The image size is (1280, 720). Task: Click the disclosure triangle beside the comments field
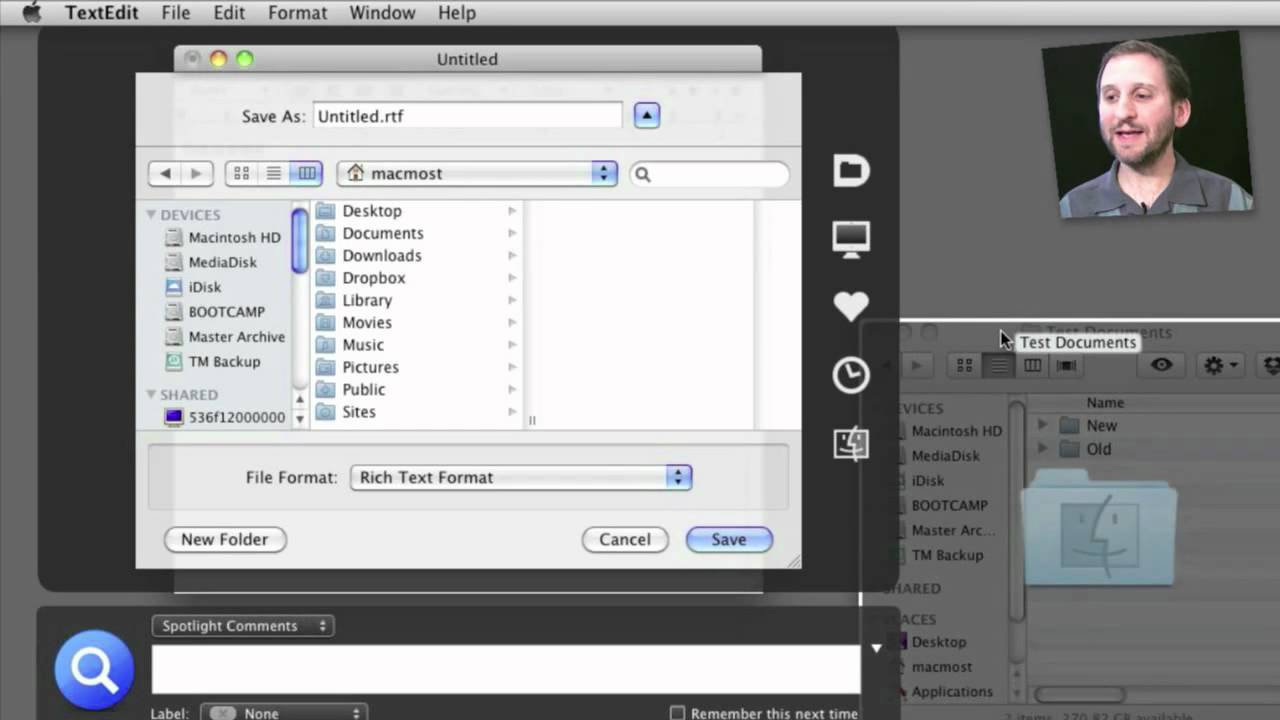pyautogui.click(x=876, y=648)
